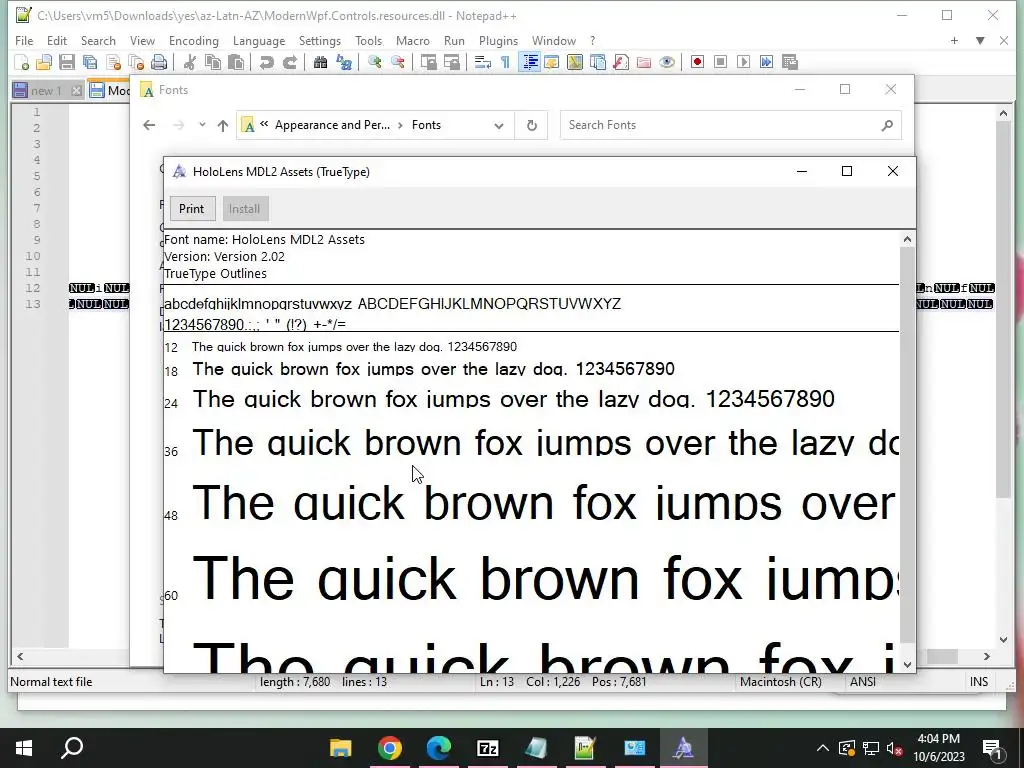Zoom out with the magnifier minus icon

coord(397,62)
